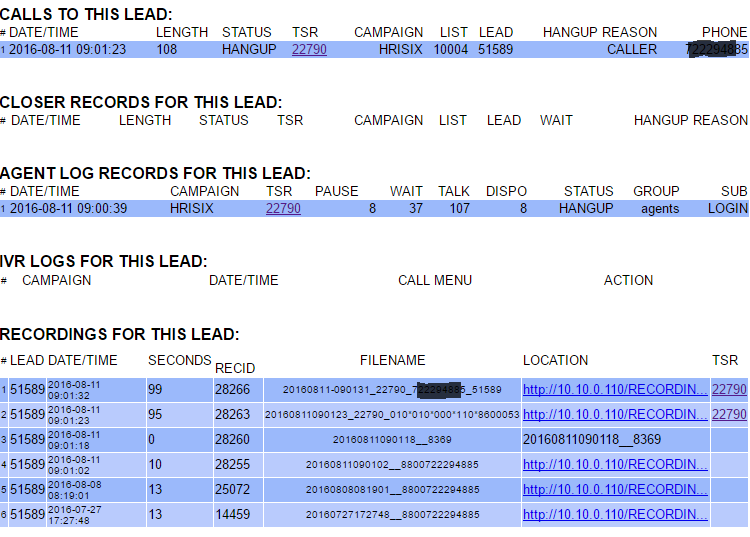Select talk time 107 in Agent Log
750x537 pixels.
point(459,208)
